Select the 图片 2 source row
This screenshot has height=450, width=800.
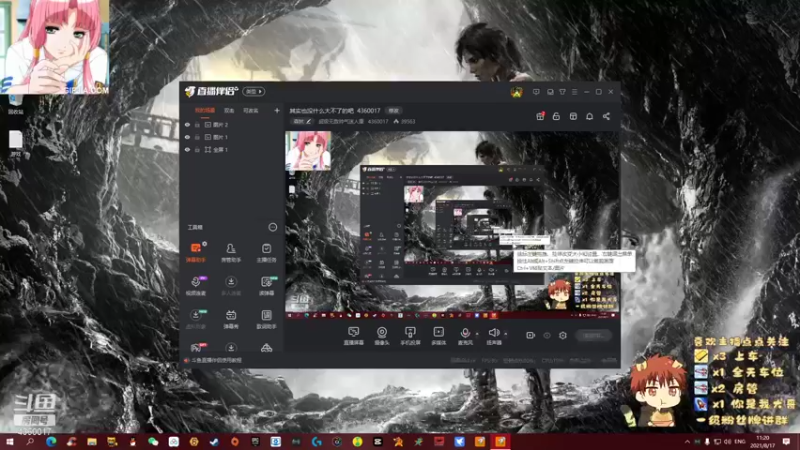point(232,124)
